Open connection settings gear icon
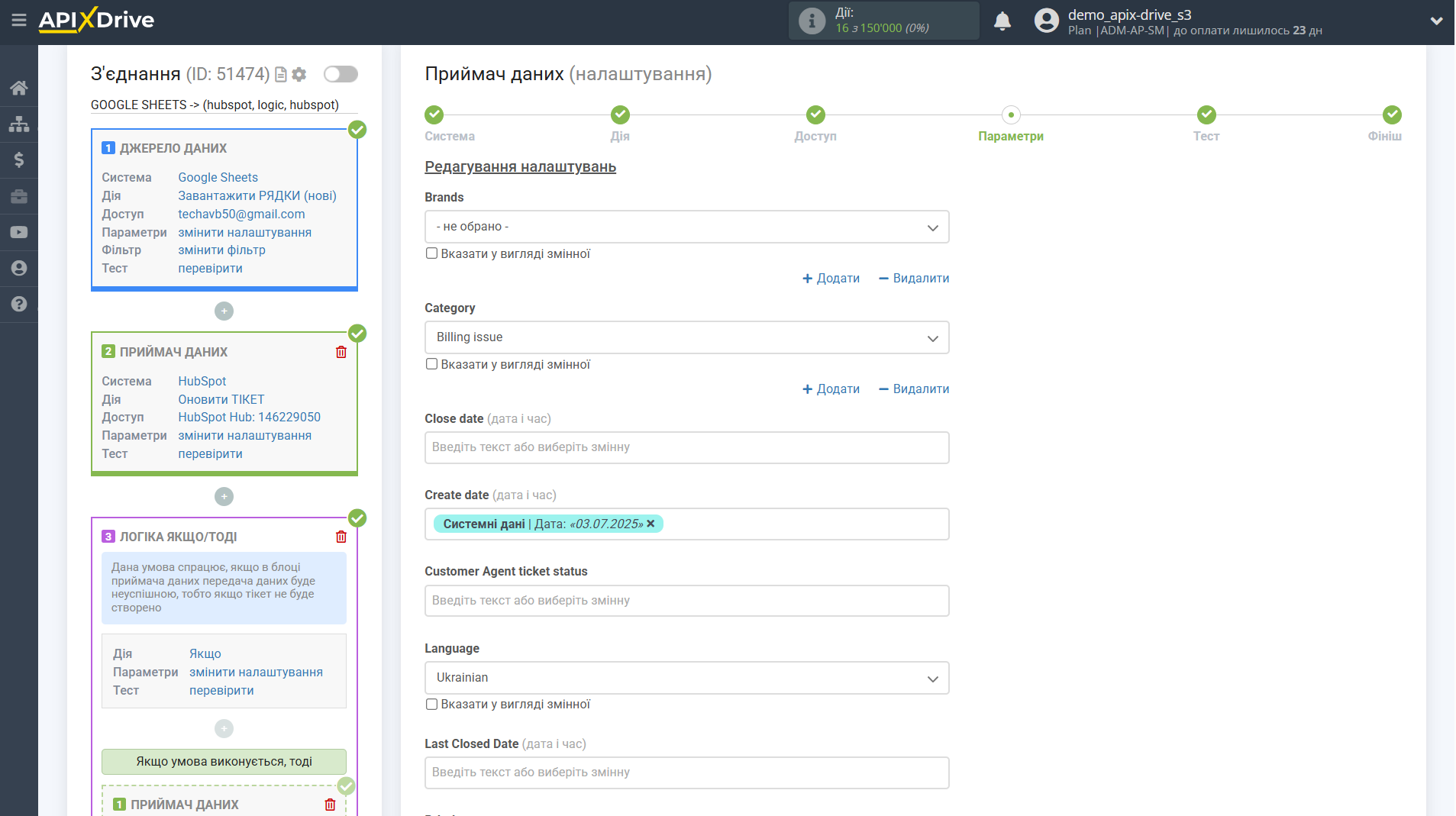This screenshot has height=816, width=1456. pyautogui.click(x=299, y=74)
